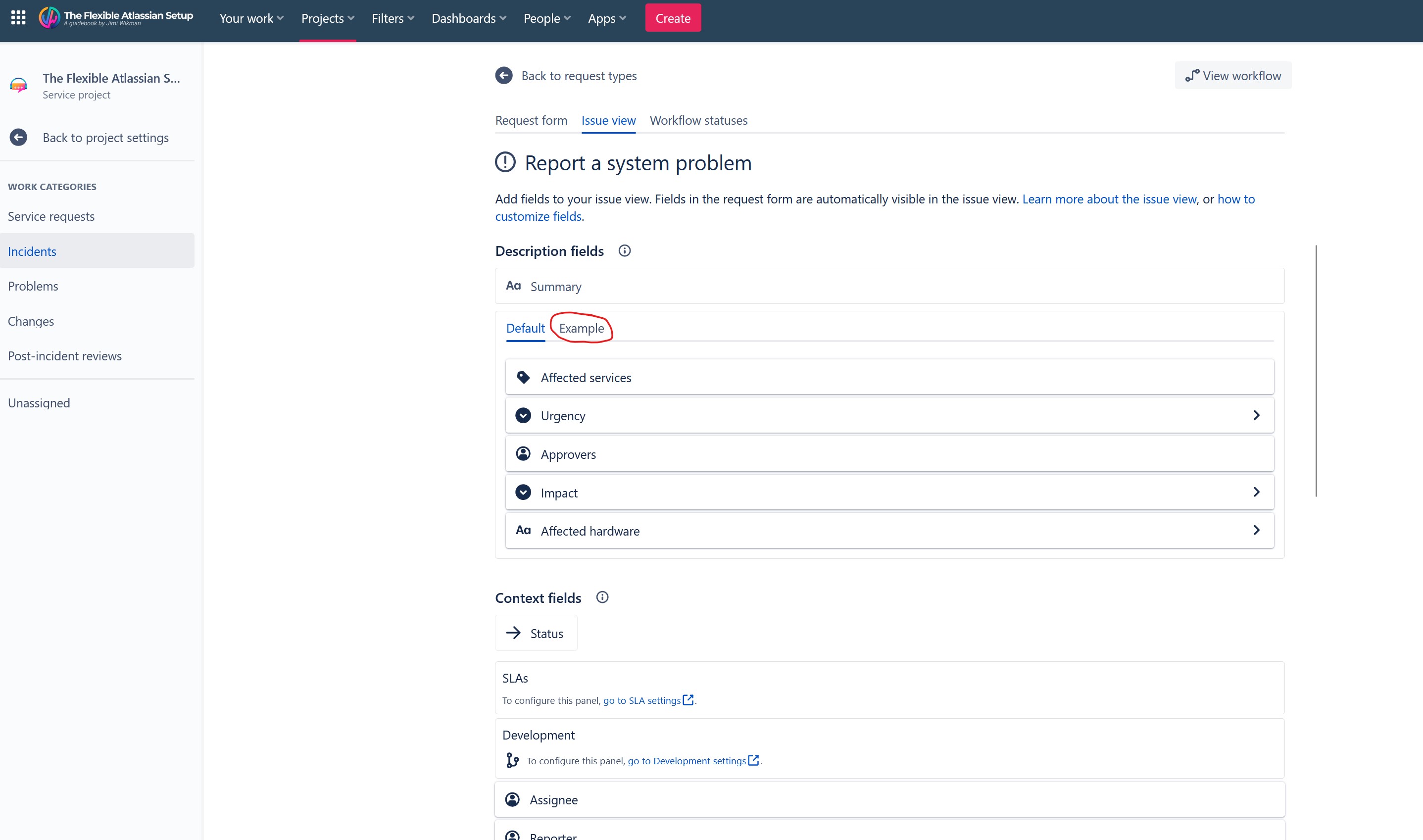Expand the Urgency field row chevron
Screen dimensions: 1423x840
pyautogui.click(x=1257, y=415)
